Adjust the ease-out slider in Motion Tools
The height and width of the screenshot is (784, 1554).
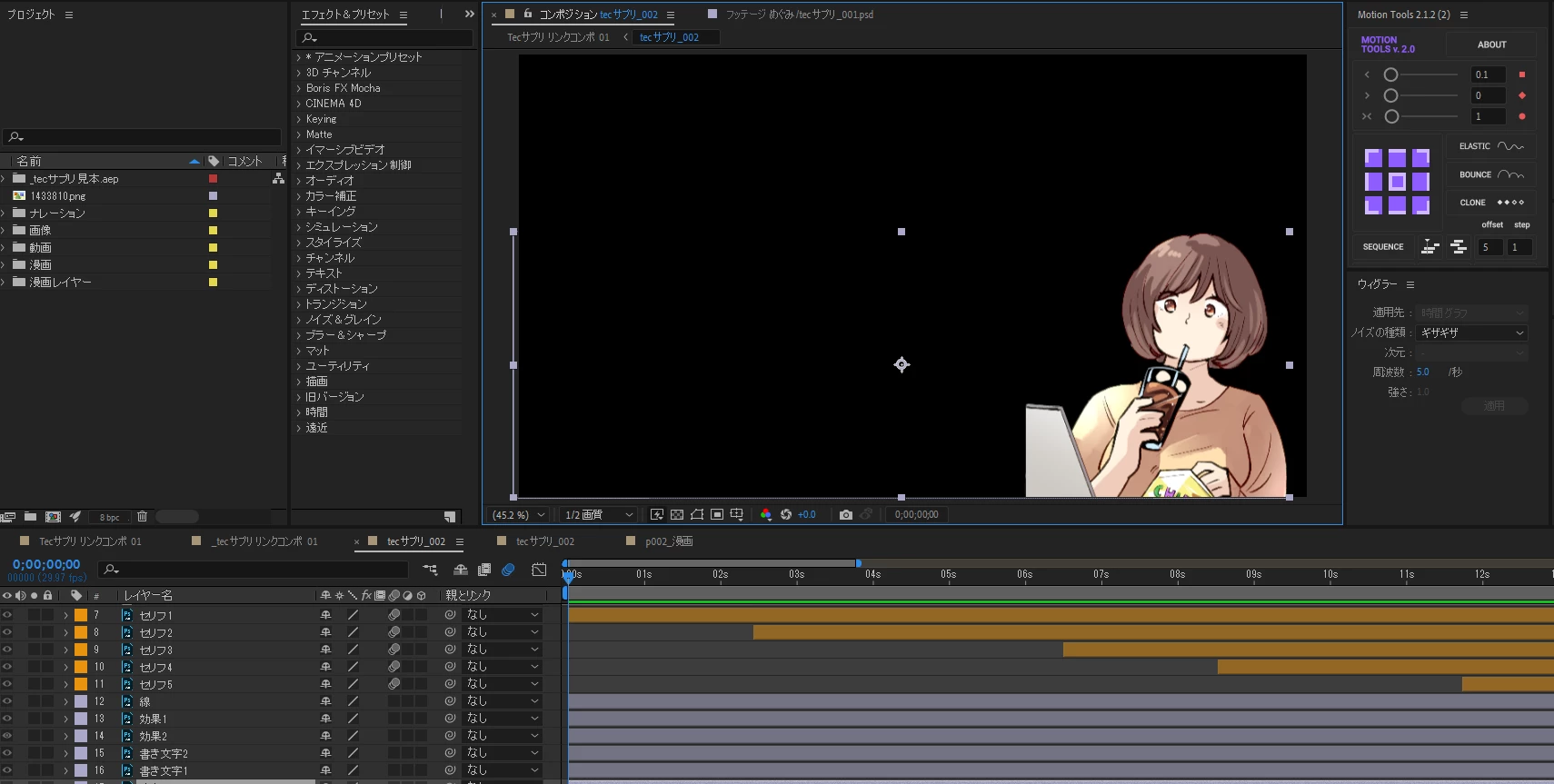coord(1420,95)
